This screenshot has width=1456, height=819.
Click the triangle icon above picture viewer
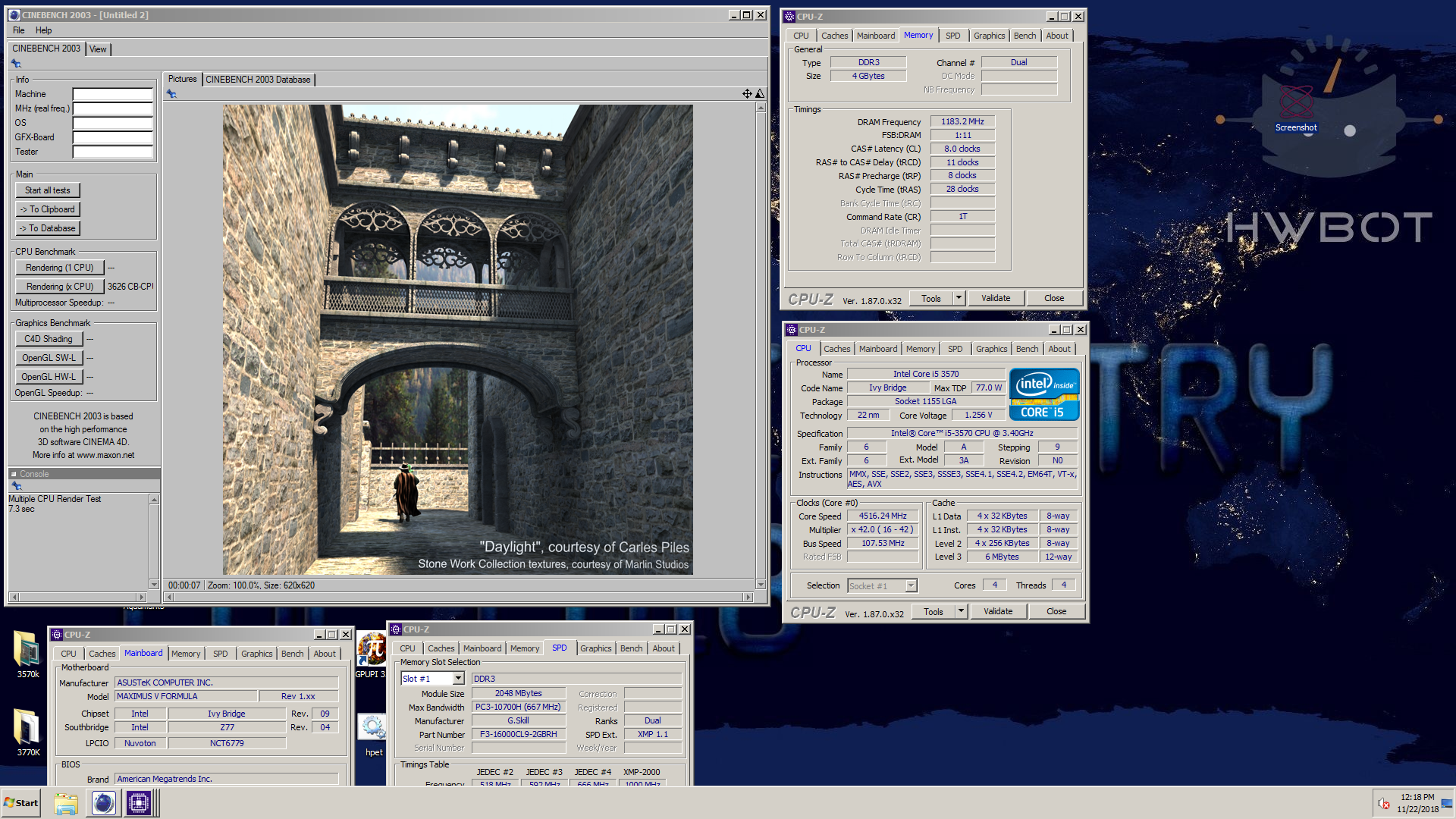[x=760, y=93]
